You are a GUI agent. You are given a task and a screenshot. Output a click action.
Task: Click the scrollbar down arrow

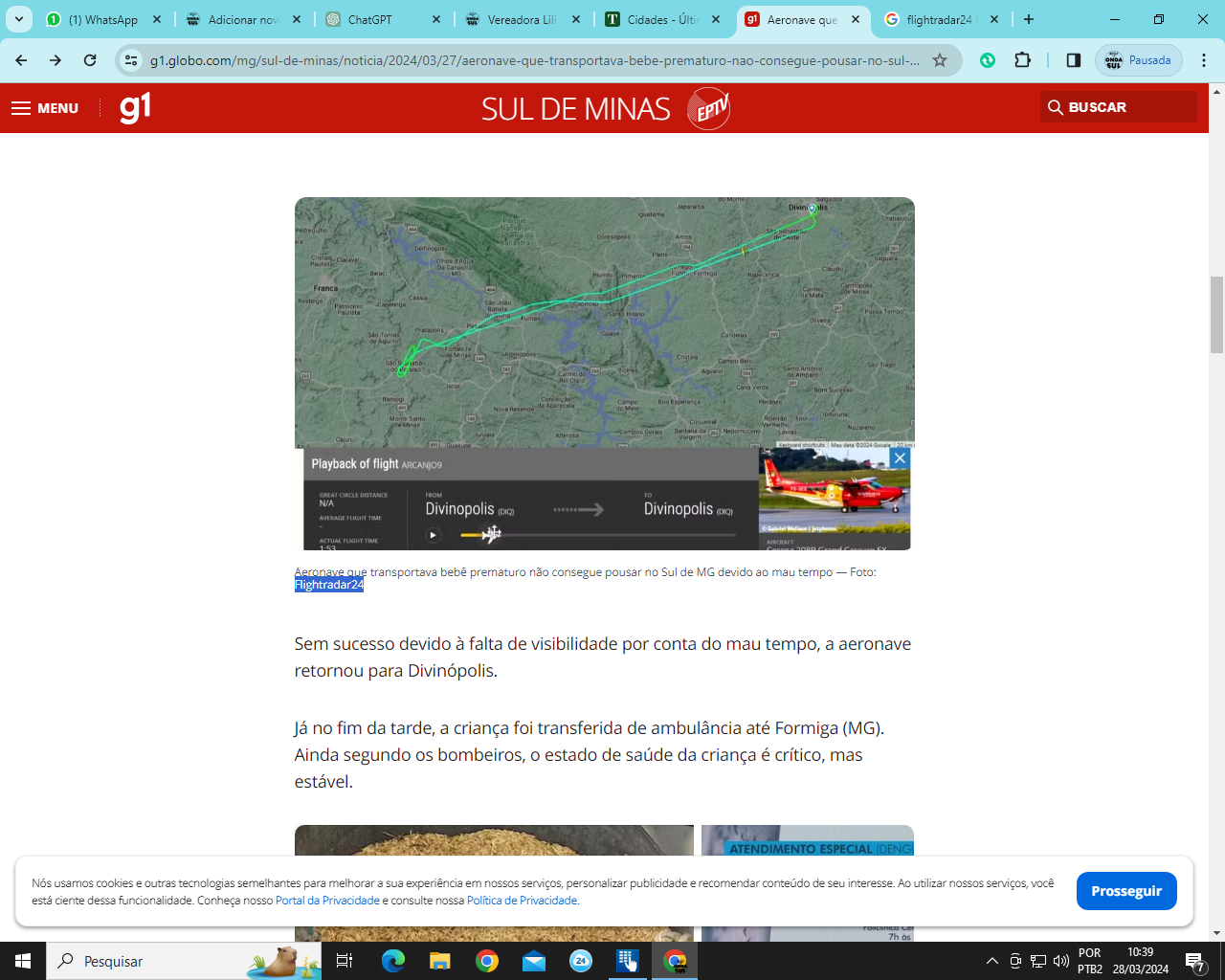(1216, 933)
